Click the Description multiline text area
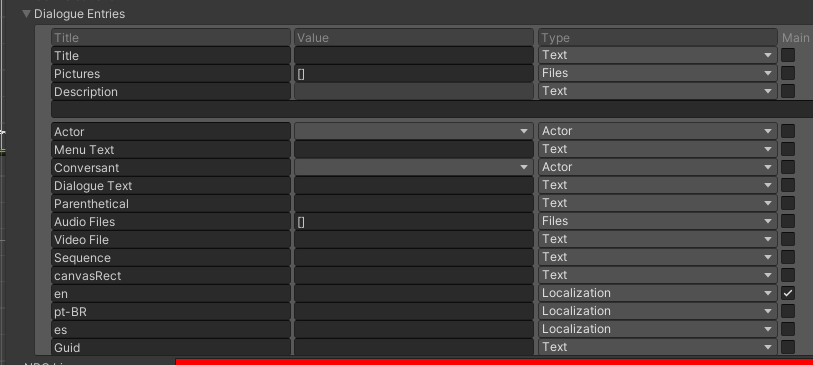Image resolution: width=813 pixels, height=365 pixels. pyautogui.click(x=432, y=109)
